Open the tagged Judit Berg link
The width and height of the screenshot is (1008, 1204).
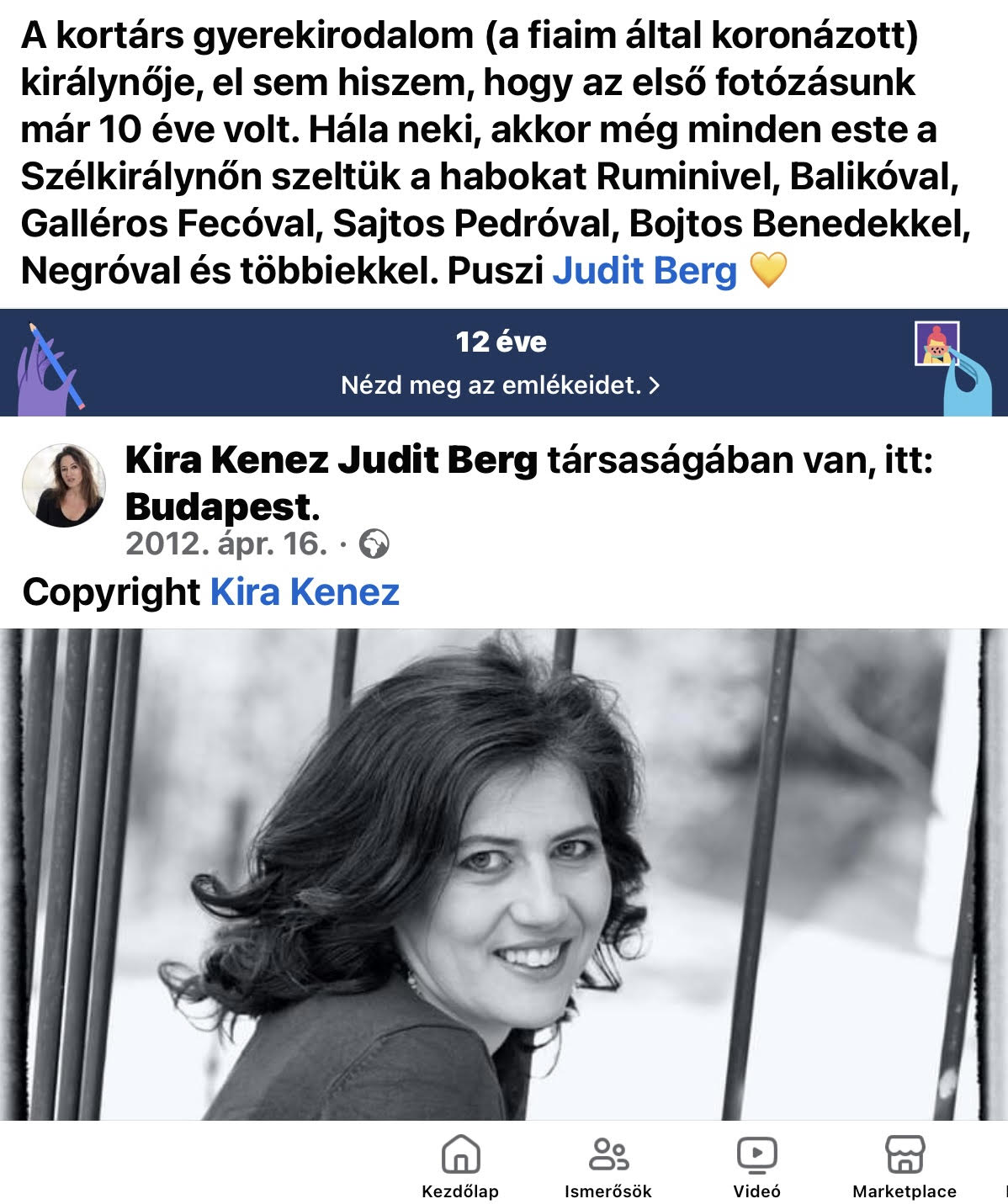pyautogui.click(x=645, y=270)
